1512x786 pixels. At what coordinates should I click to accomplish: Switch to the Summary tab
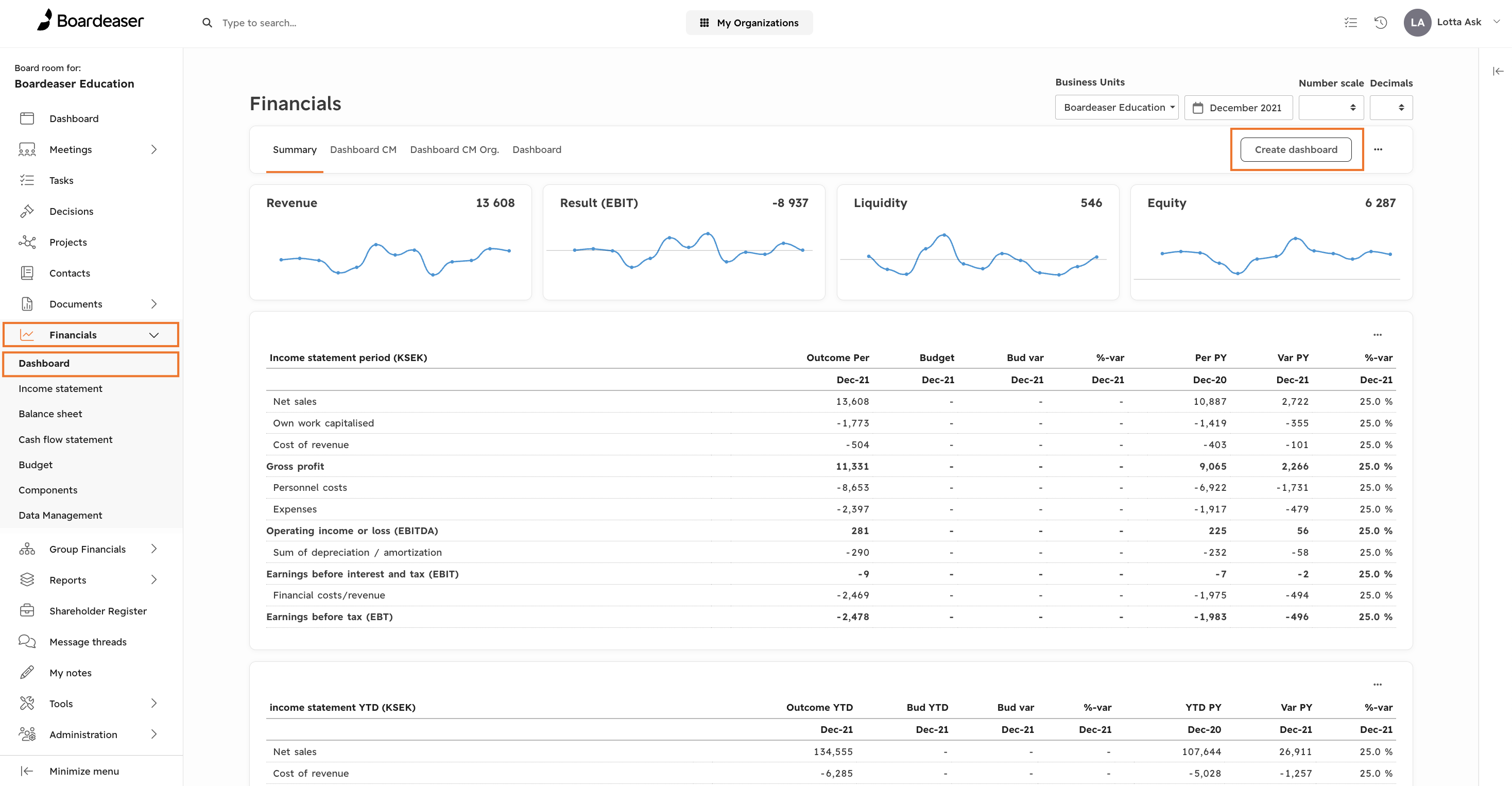(x=295, y=150)
